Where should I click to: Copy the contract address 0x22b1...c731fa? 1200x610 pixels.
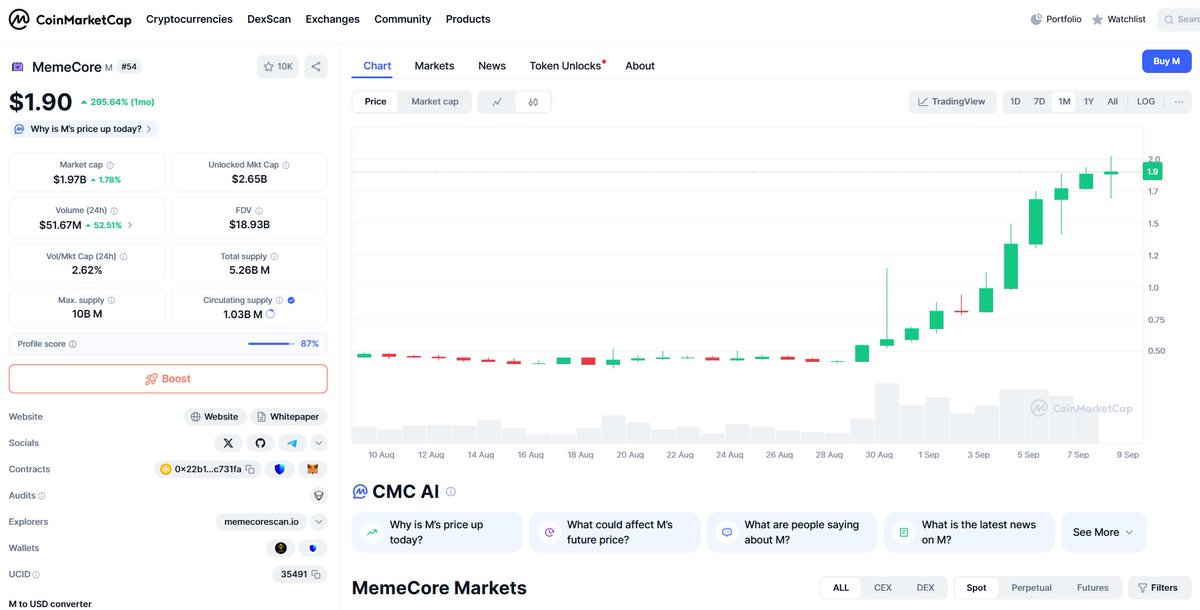pyautogui.click(x=250, y=469)
